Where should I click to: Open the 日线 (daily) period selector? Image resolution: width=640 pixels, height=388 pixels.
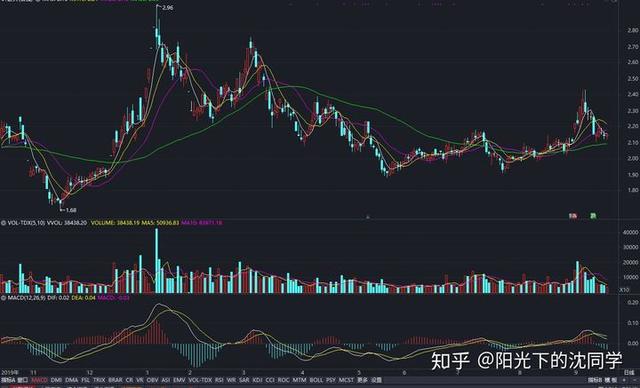629,372
